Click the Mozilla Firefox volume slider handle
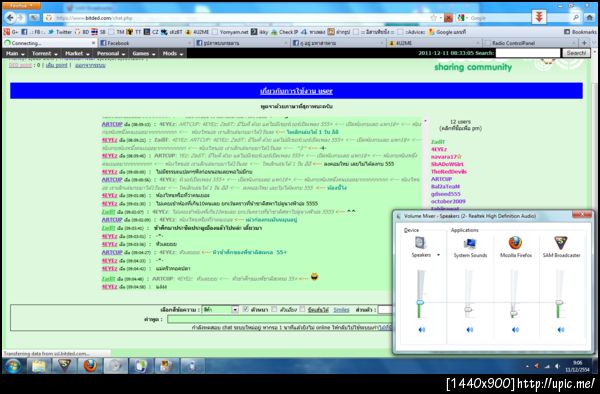Screen dimensions: 600x394 point(514,313)
